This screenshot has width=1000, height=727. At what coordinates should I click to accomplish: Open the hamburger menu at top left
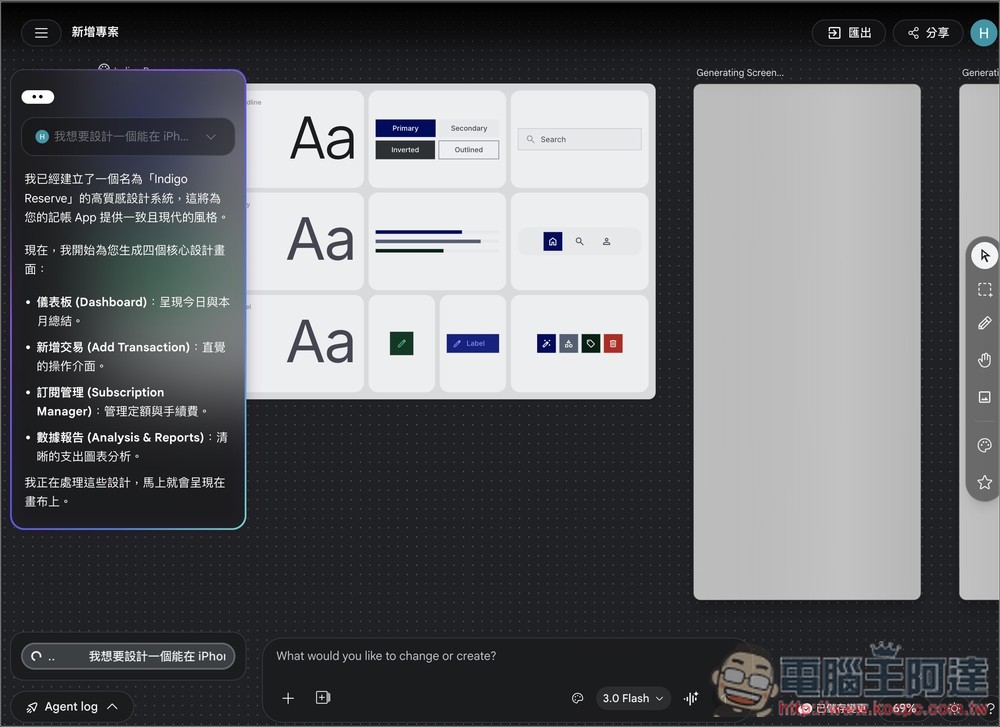click(41, 33)
